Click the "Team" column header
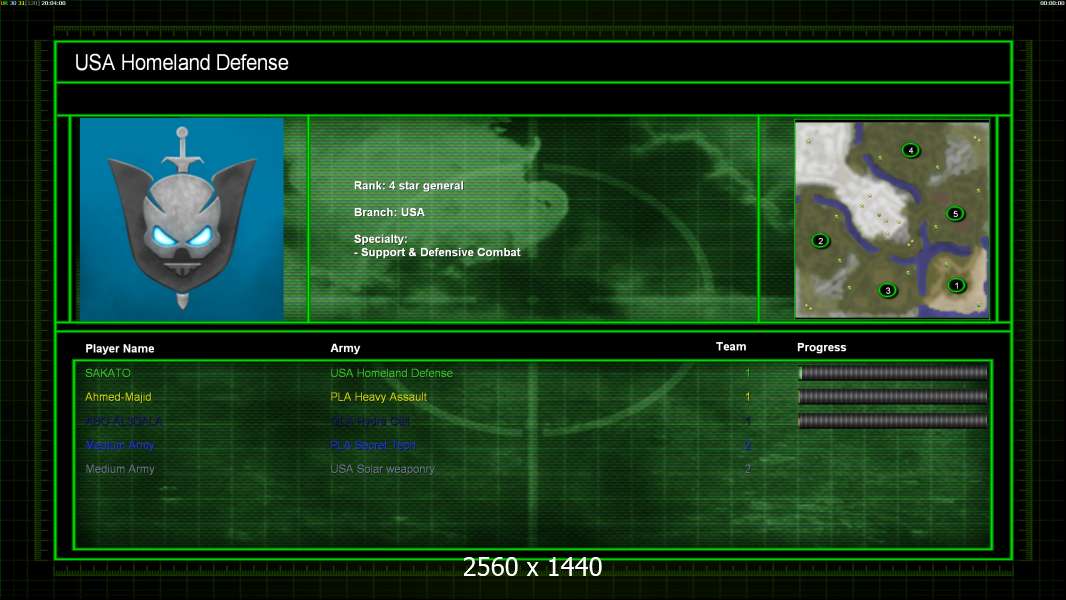 click(731, 347)
